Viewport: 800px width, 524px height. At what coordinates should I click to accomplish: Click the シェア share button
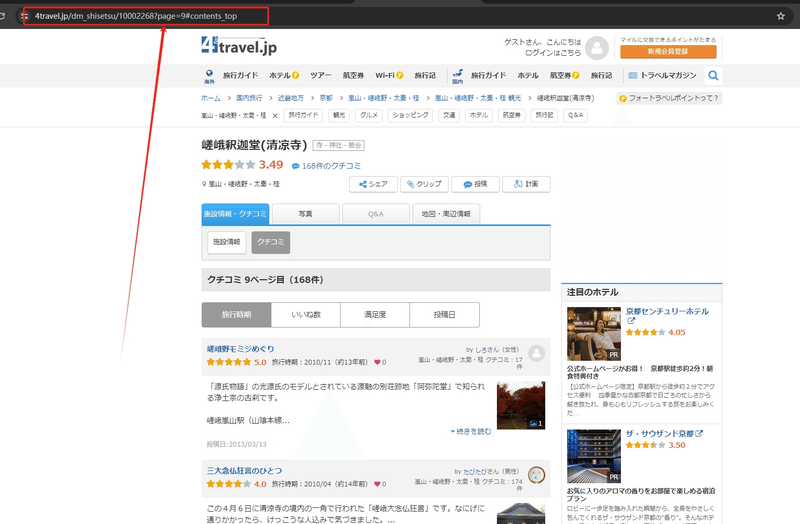[x=373, y=184]
